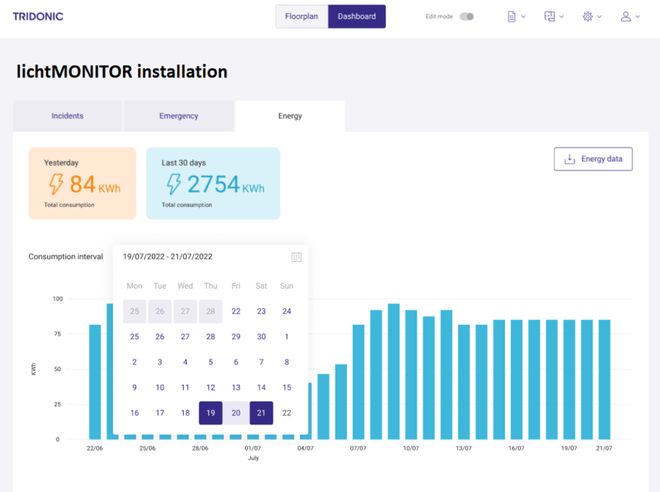Select end date 21 in the calendar
This screenshot has width=660, height=492.
(x=261, y=413)
